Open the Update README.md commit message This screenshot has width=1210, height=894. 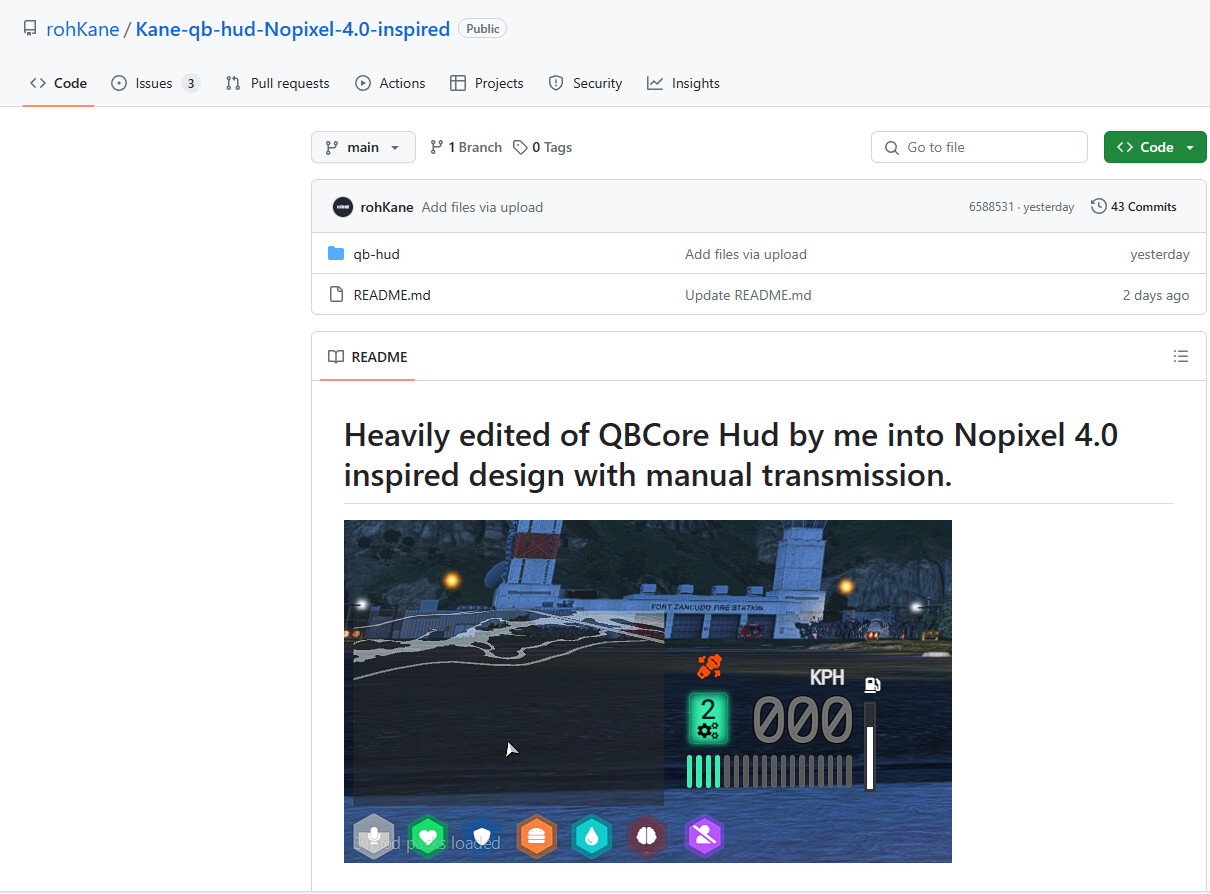point(748,295)
